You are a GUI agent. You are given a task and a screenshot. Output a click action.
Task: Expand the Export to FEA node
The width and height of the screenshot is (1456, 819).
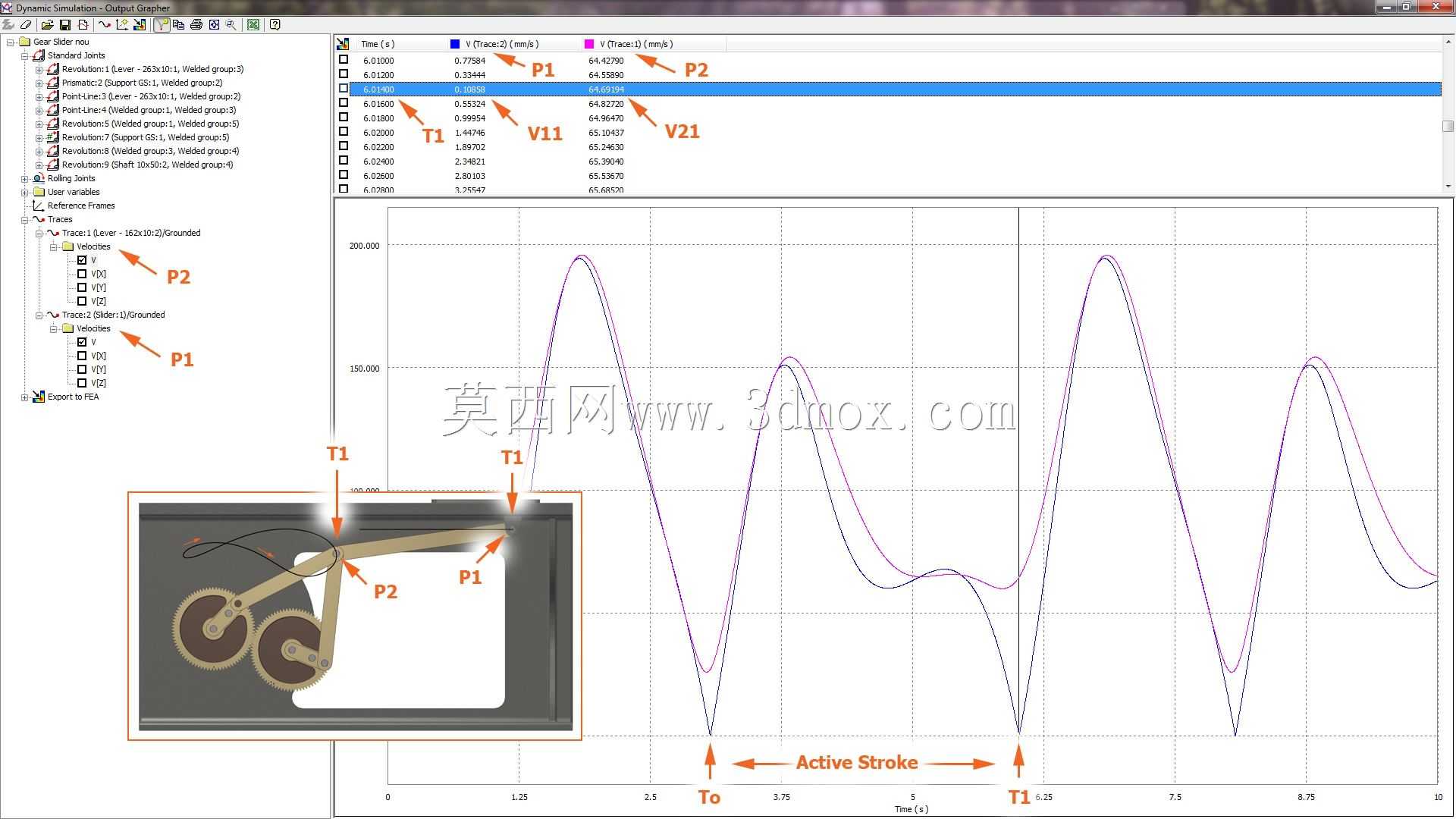[x=24, y=397]
